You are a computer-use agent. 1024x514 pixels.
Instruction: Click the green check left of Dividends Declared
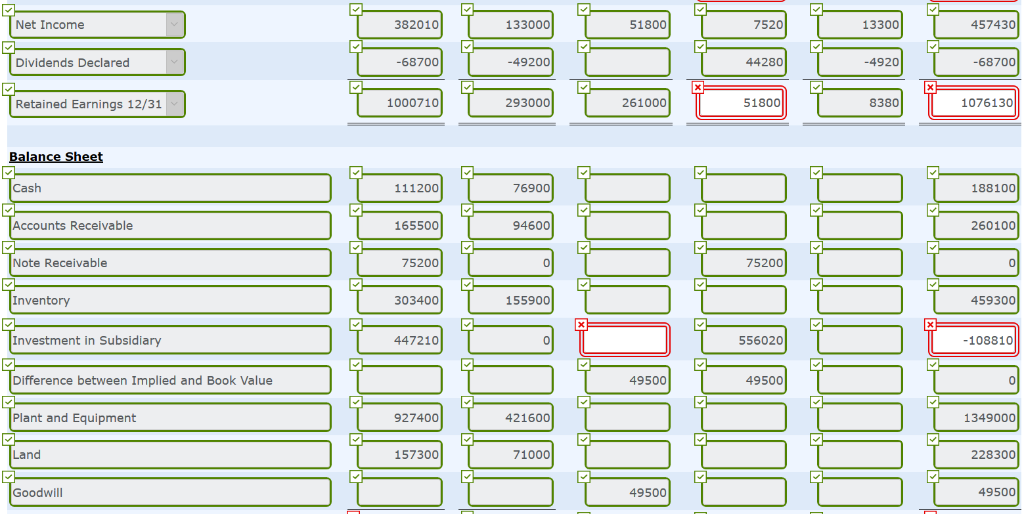(8, 48)
